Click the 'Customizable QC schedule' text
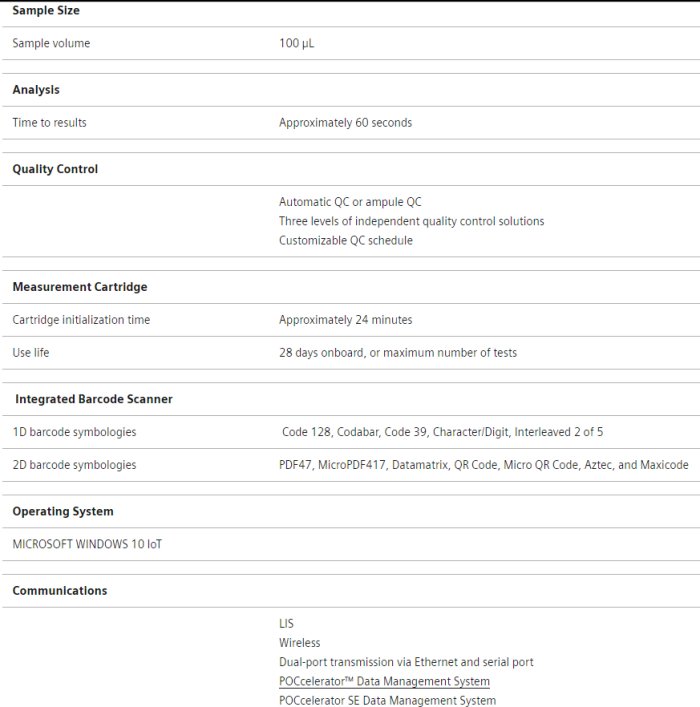Screen dimensions: 700x707 pos(345,240)
